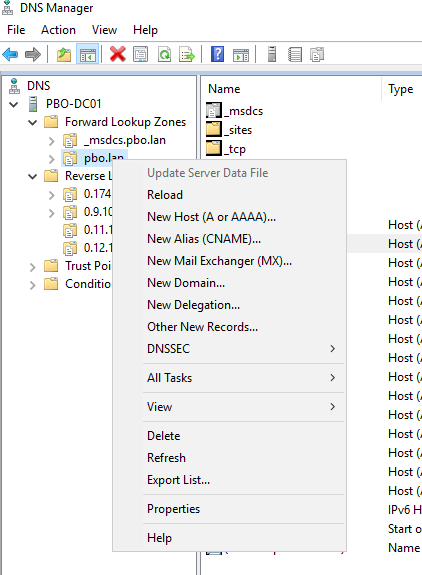The height and width of the screenshot is (575, 422).
Task: Click the red X Delete toolbar icon
Action: (x=118, y=54)
